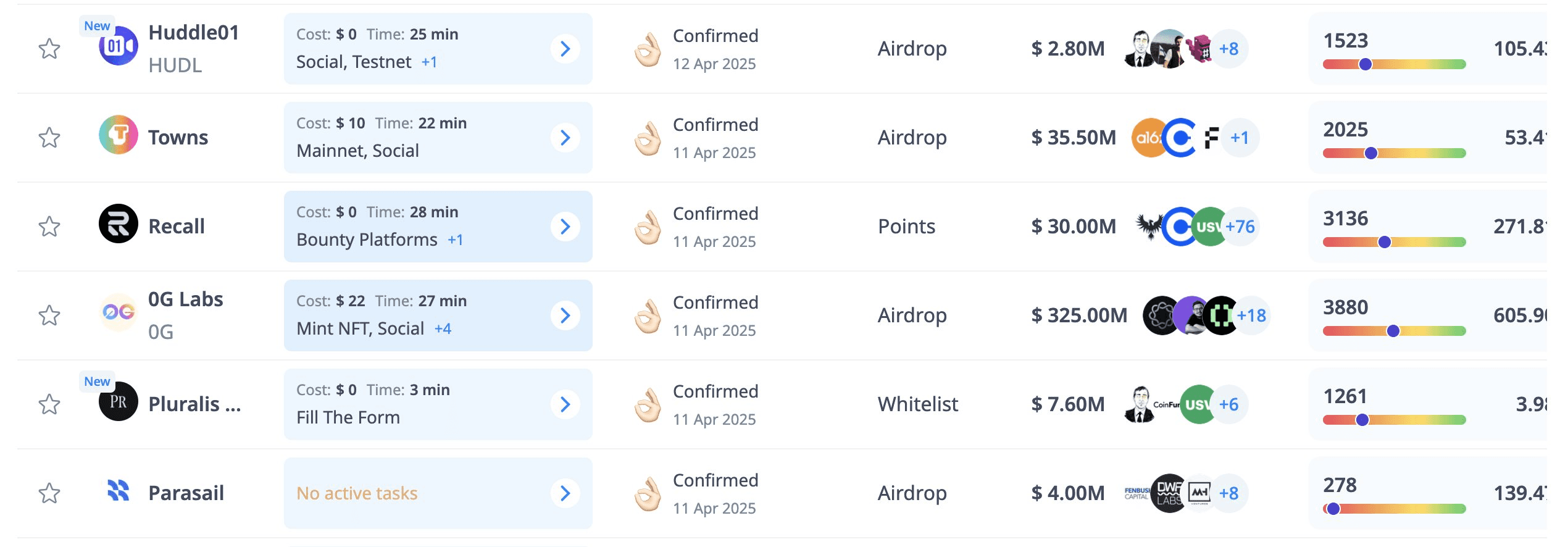The image size is (1568, 547).
Task: Click the +4 extra tasks tag for 0G Labs
Action: click(x=443, y=329)
